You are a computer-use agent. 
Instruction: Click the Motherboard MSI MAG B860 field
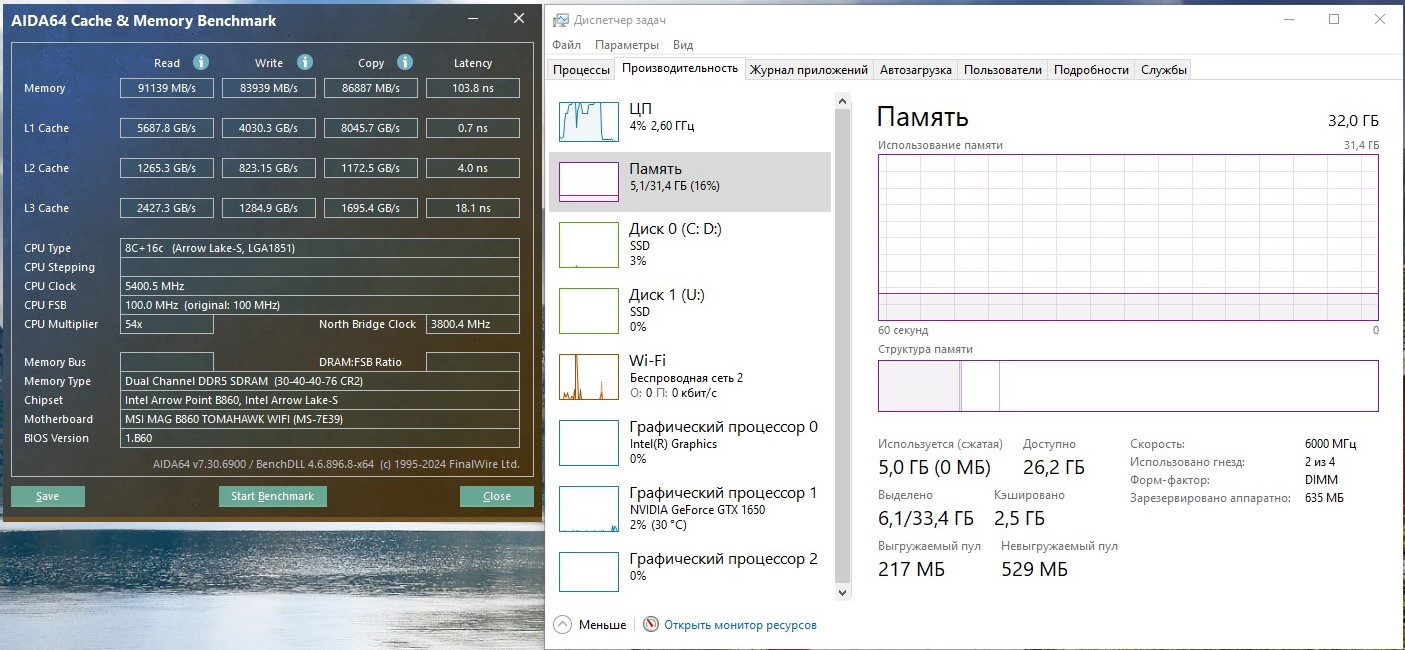pyautogui.click(x=320, y=419)
